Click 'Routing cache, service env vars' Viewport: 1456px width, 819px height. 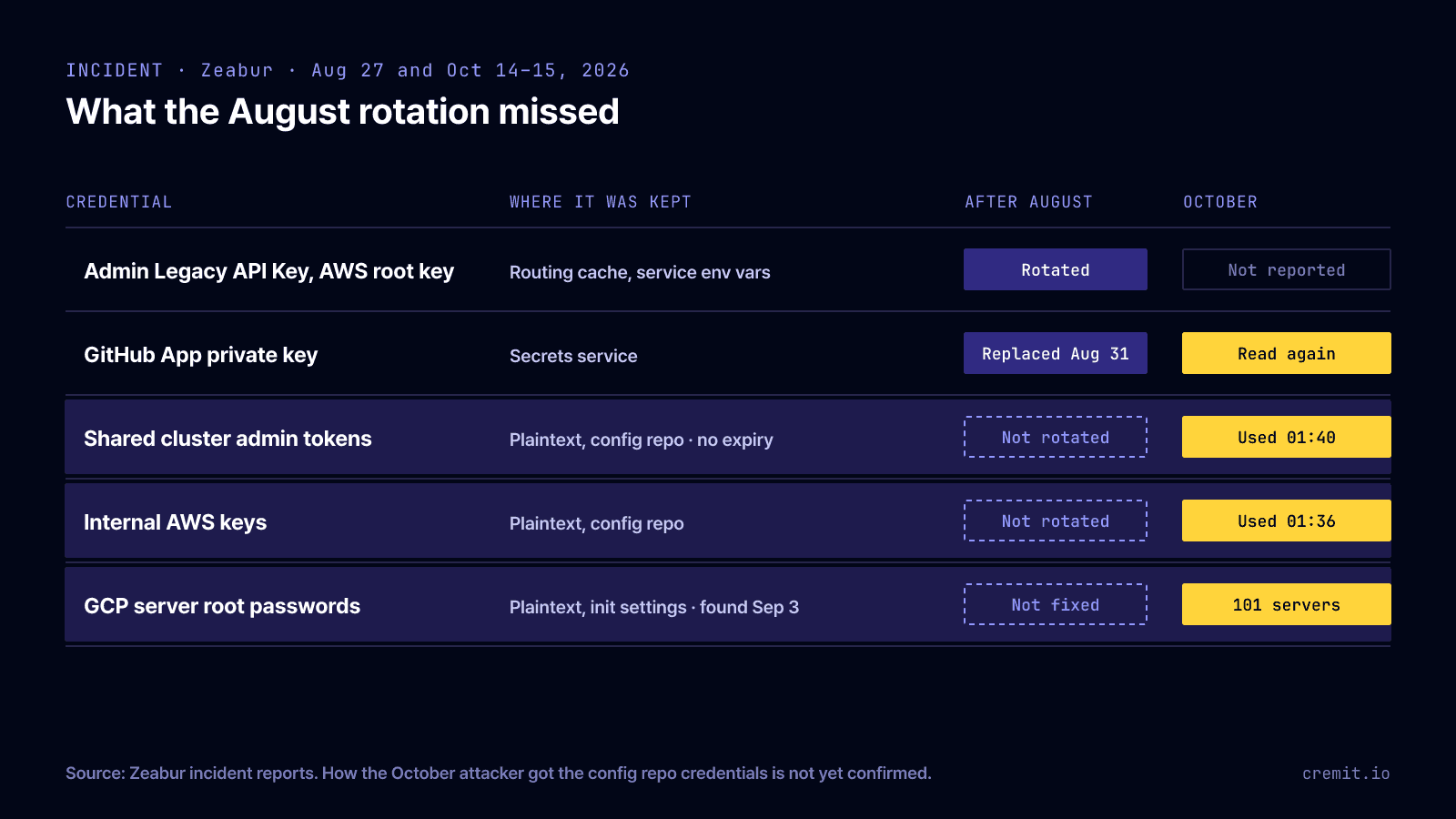click(640, 272)
